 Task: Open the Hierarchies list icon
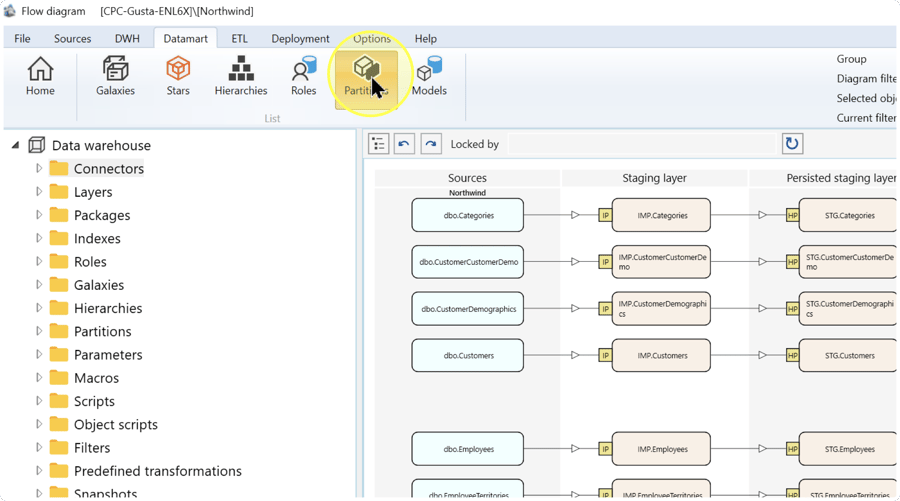pos(241,76)
